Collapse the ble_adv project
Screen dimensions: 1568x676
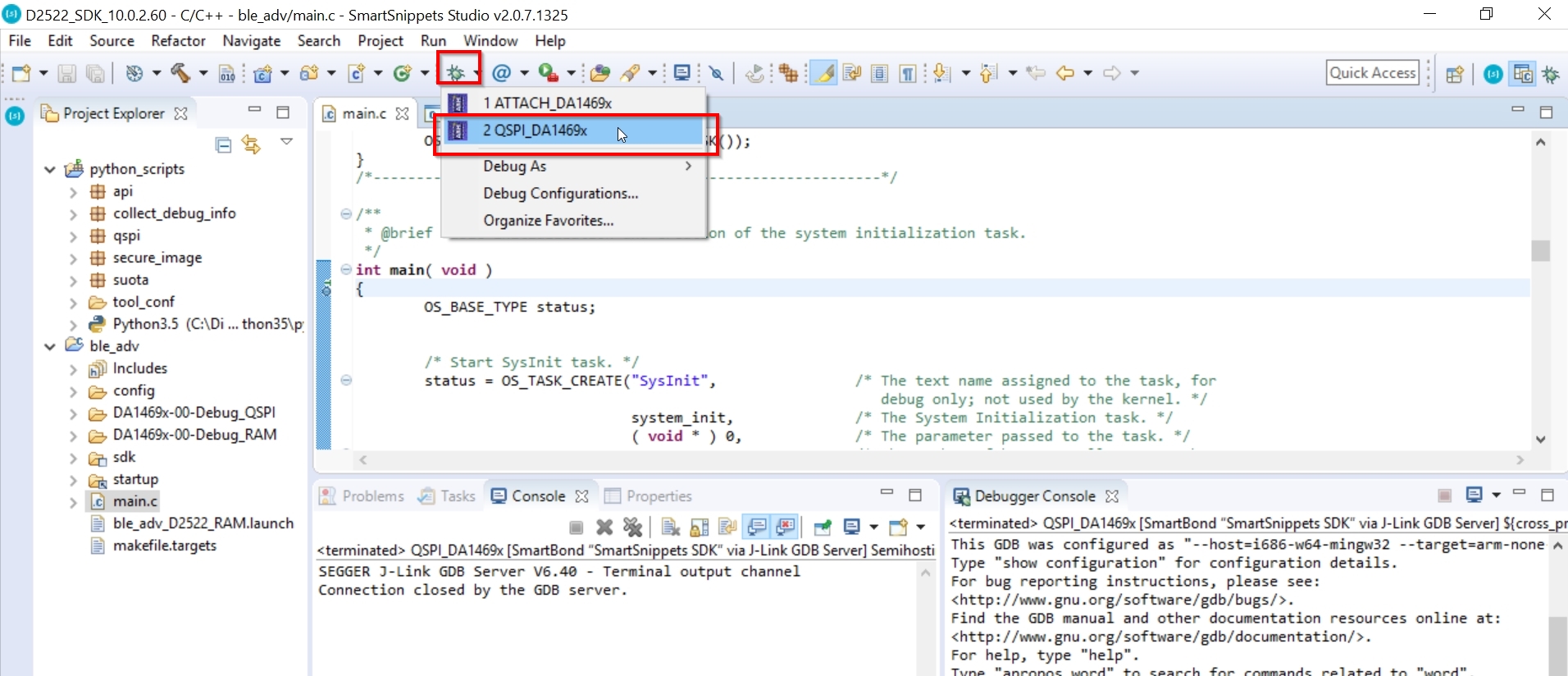point(50,346)
